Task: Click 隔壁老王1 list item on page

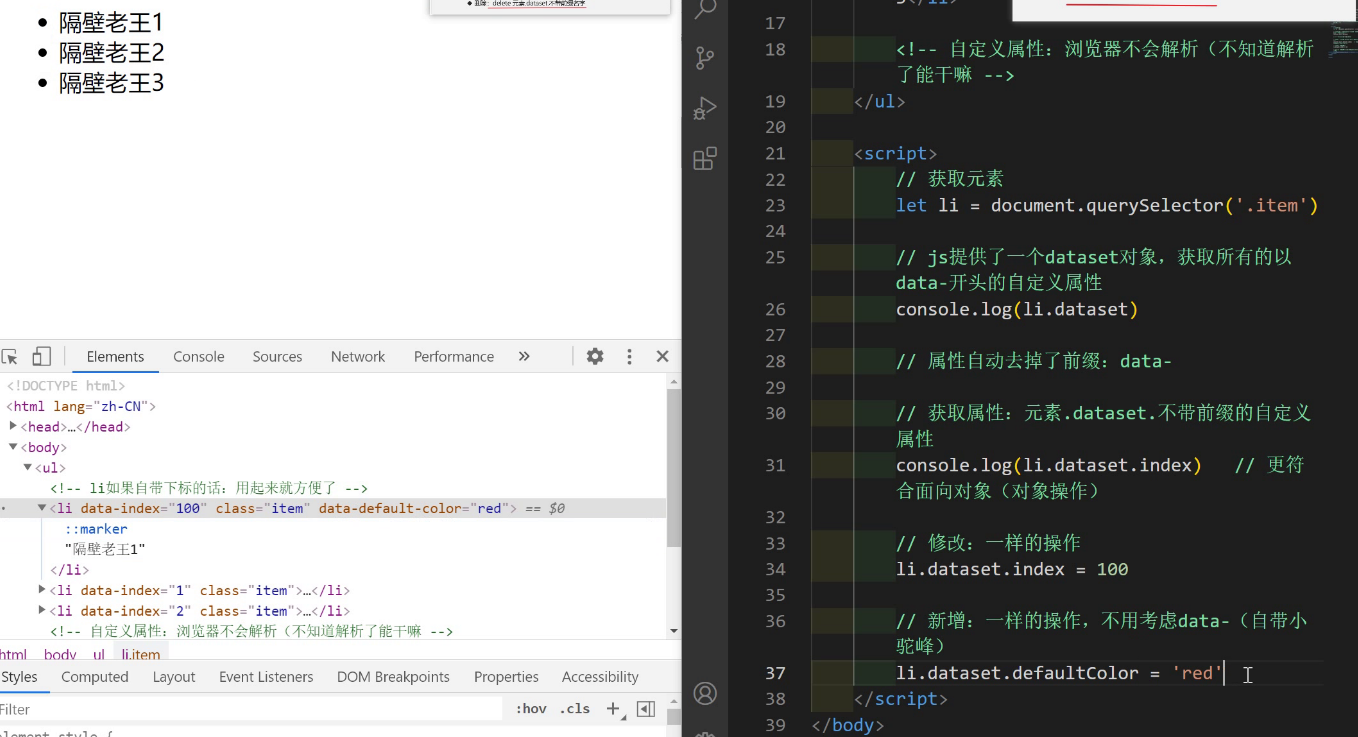Action: pyautogui.click(x=111, y=22)
